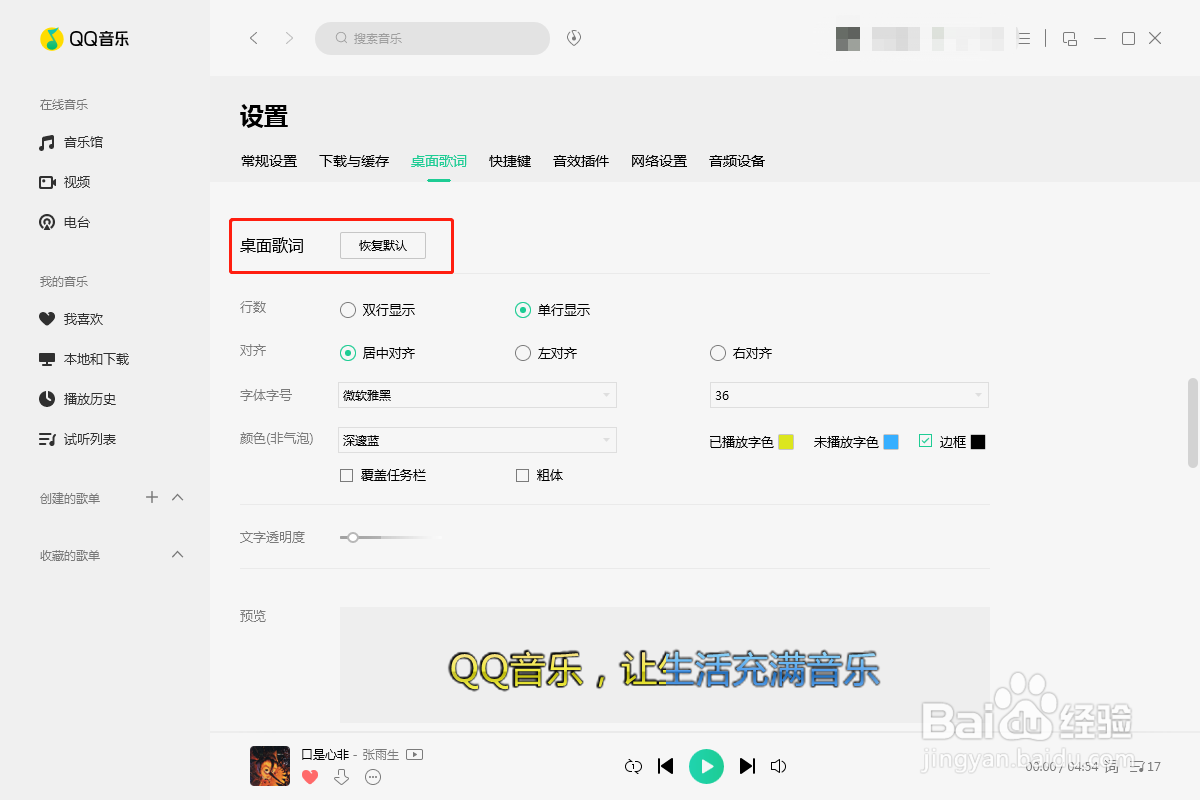Play the current song
Image resolution: width=1200 pixels, height=800 pixels.
click(x=706, y=766)
